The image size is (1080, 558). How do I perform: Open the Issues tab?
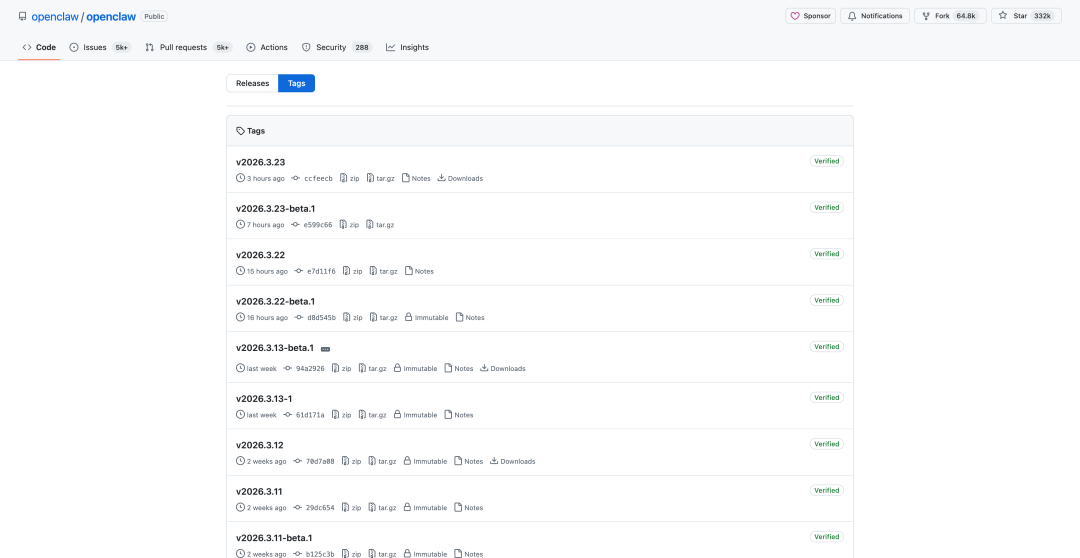(x=94, y=47)
